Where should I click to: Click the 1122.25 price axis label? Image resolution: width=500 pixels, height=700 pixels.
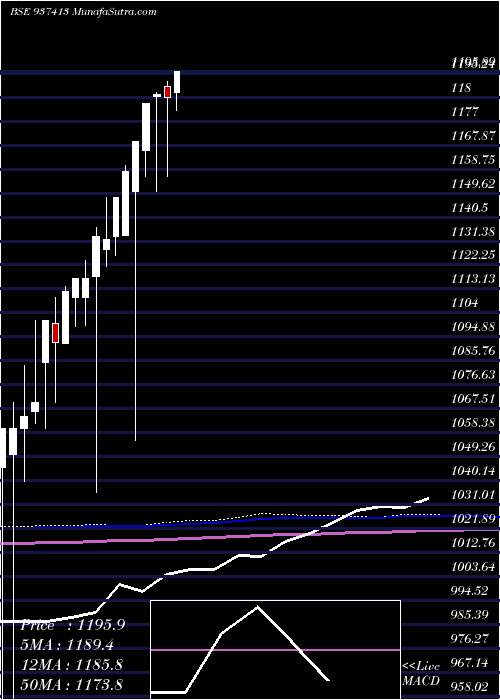coord(473,255)
